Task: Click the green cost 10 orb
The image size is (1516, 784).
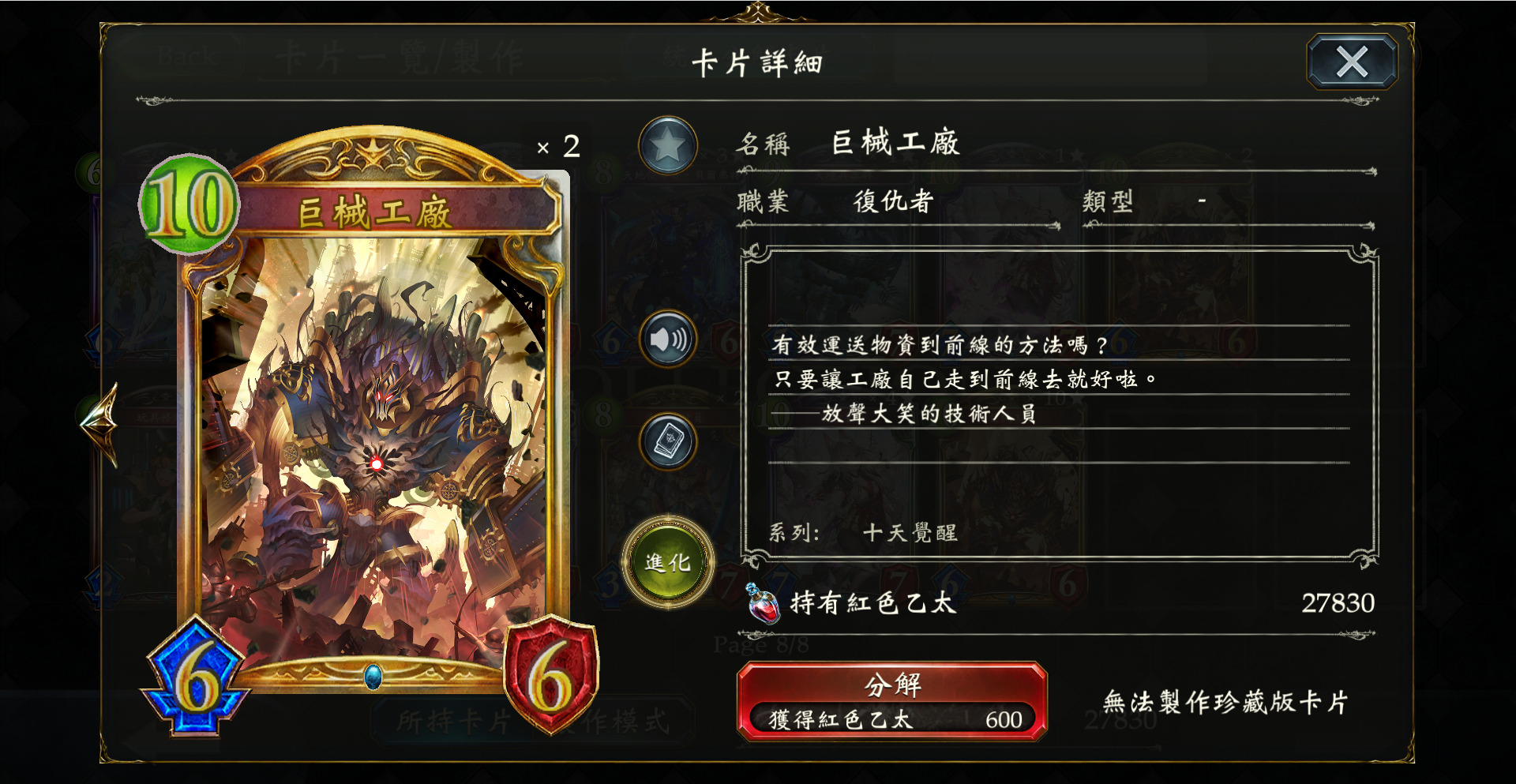Action: (x=189, y=204)
